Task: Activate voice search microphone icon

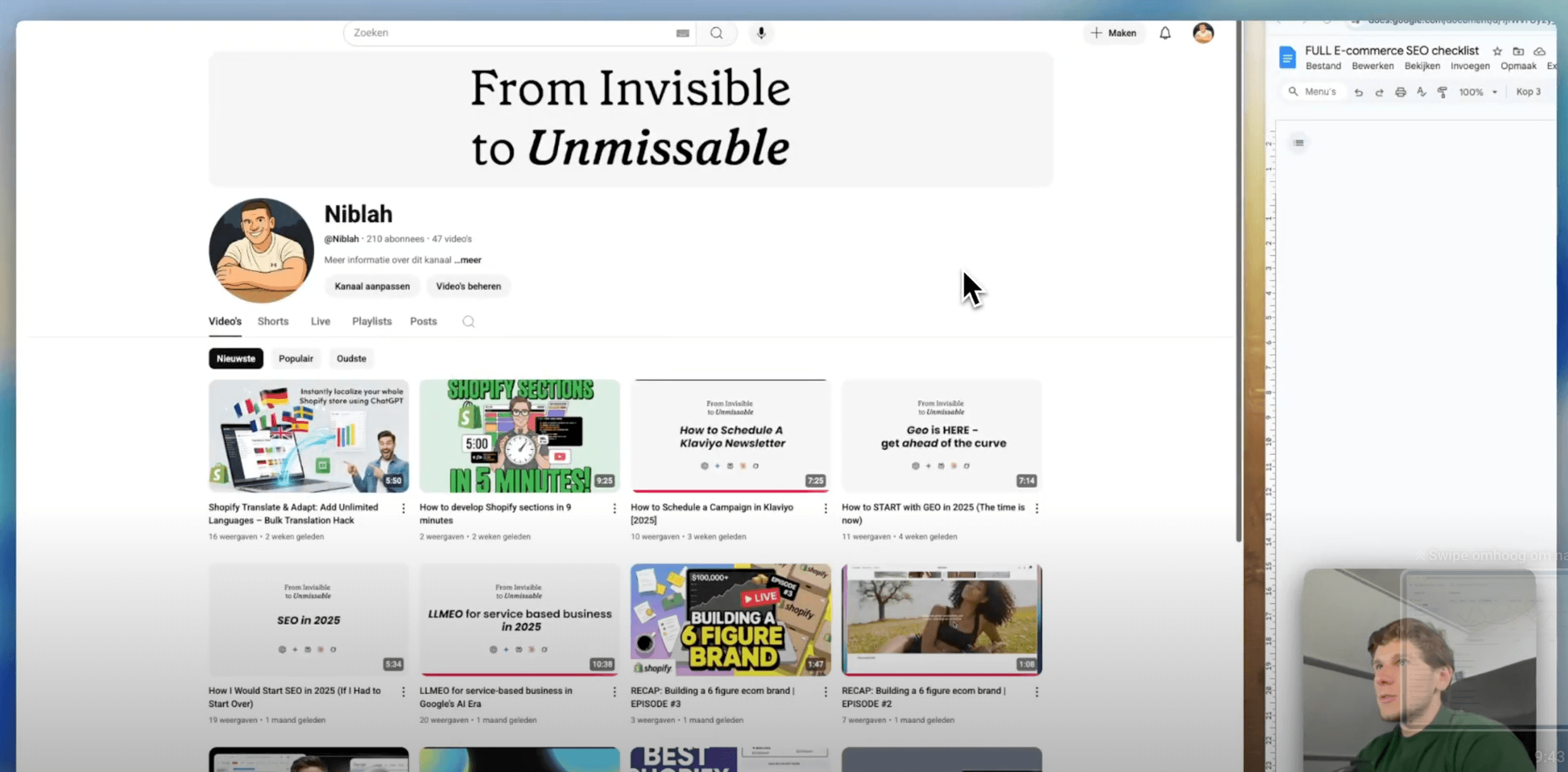Action: (761, 33)
